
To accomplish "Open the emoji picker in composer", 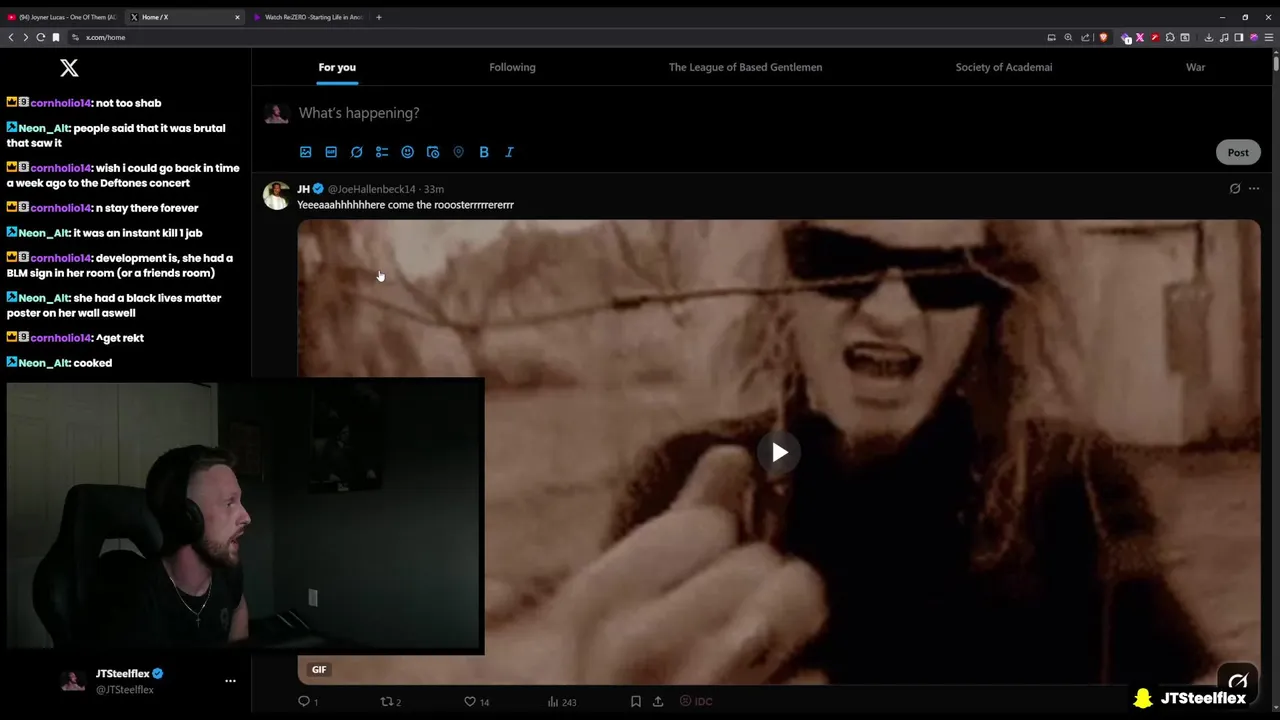I will pyautogui.click(x=407, y=152).
